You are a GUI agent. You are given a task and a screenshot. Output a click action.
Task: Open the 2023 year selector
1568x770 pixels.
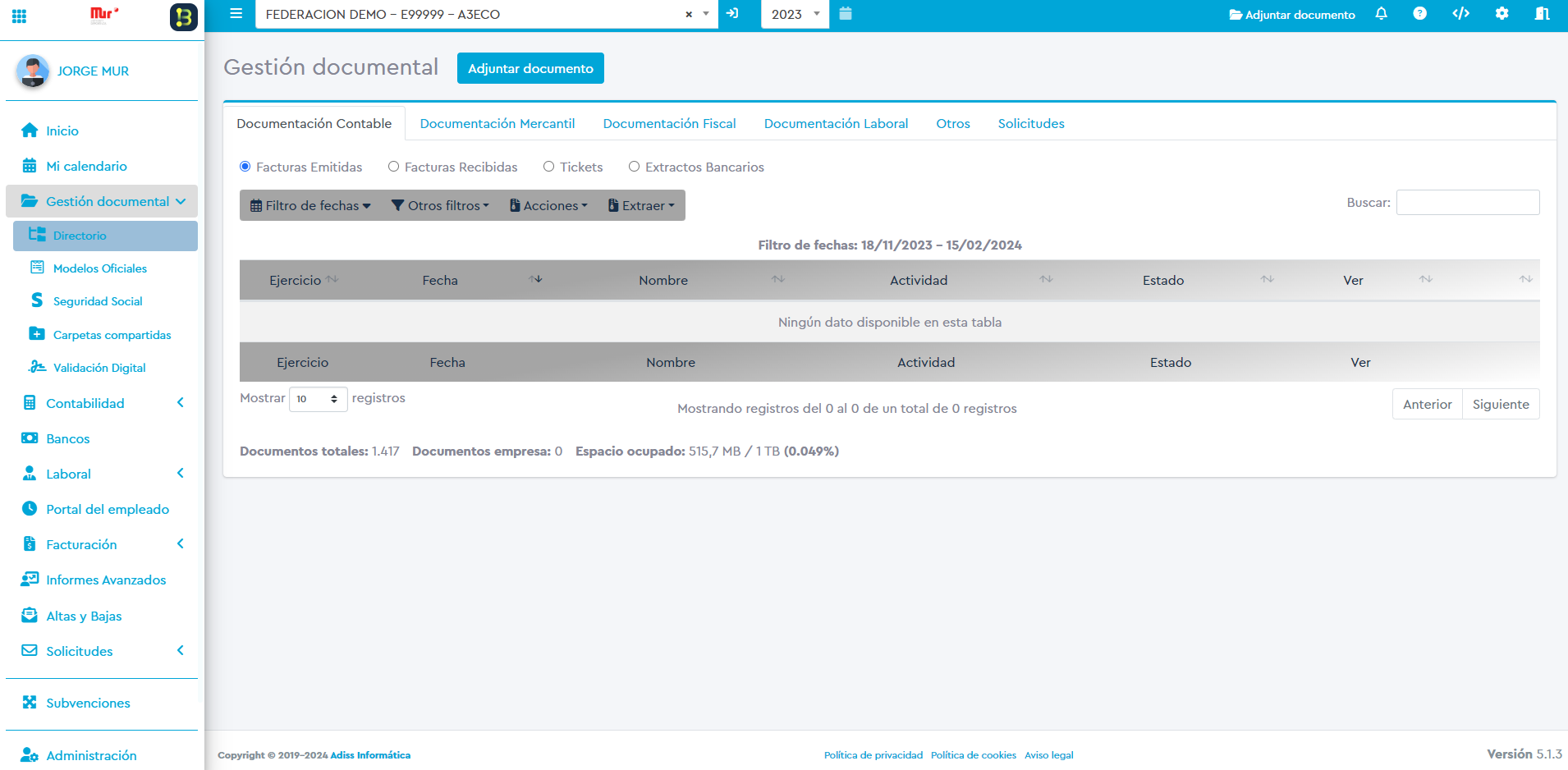click(795, 15)
